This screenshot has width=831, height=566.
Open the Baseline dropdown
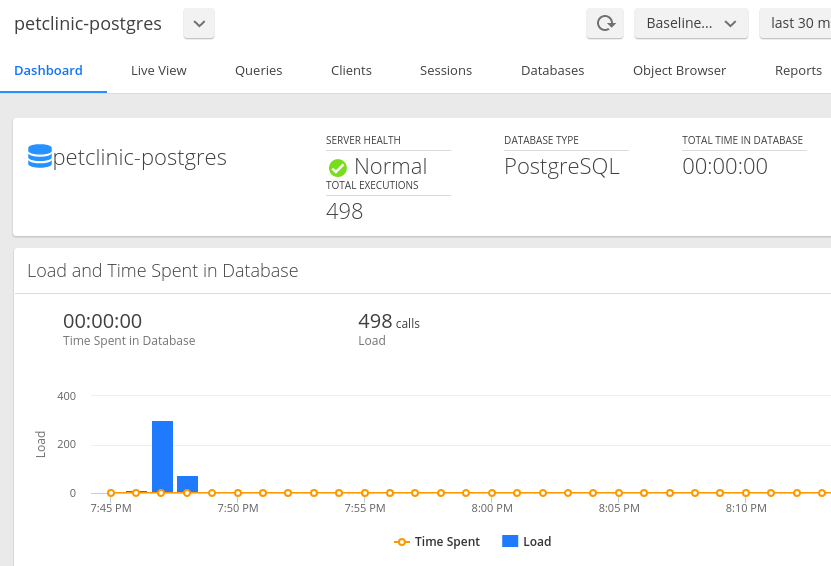coord(691,23)
